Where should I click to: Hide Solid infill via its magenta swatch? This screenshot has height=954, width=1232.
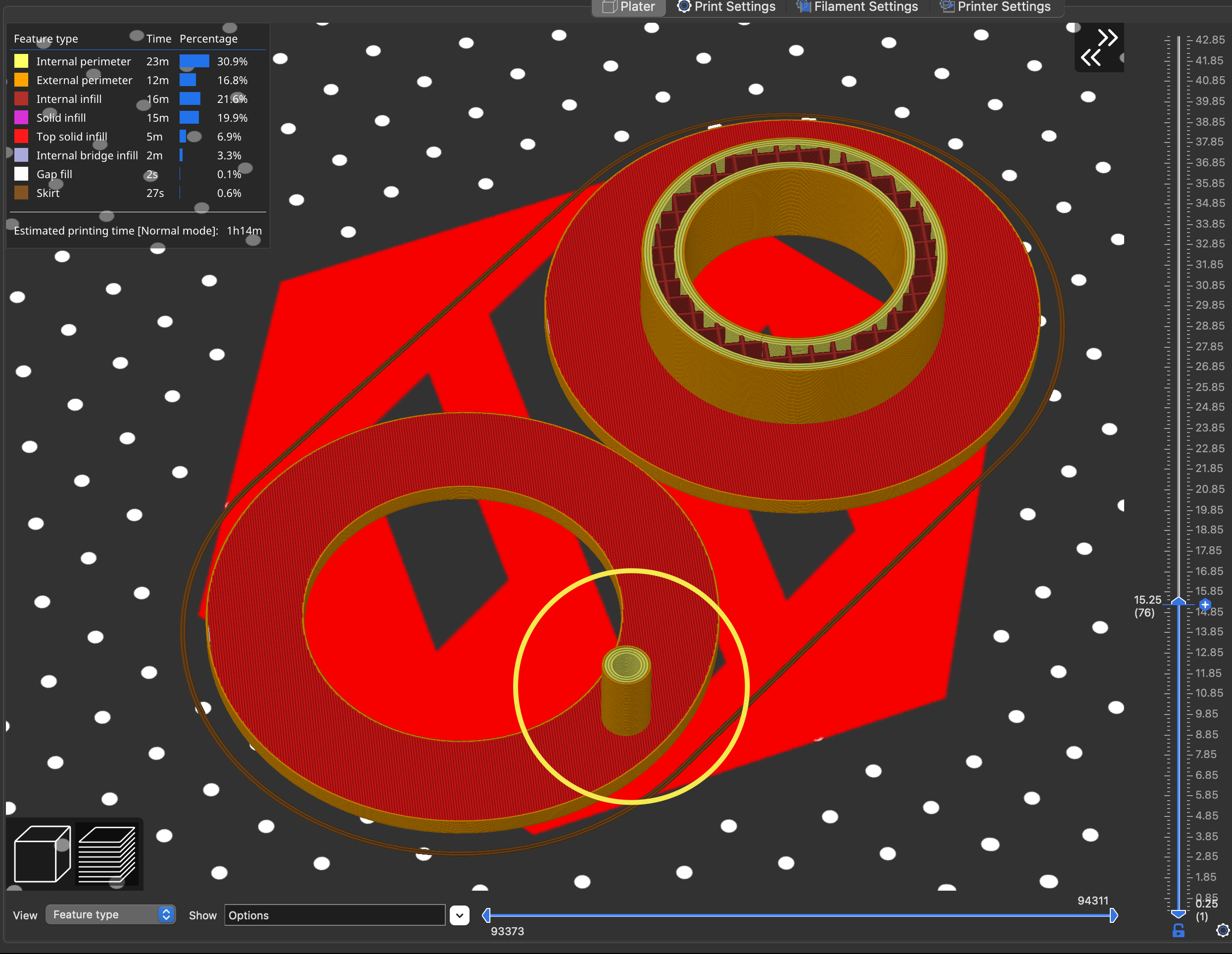[x=21, y=117]
